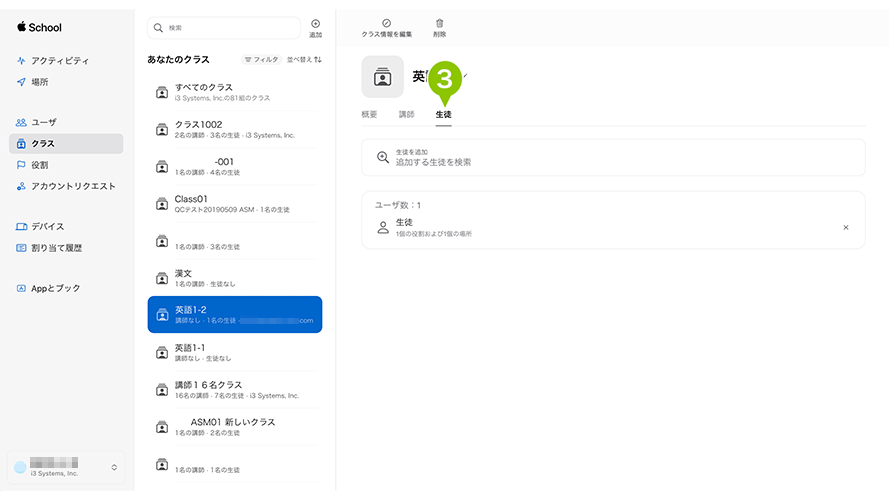Click the magnifier icon in add student box

[383, 158]
